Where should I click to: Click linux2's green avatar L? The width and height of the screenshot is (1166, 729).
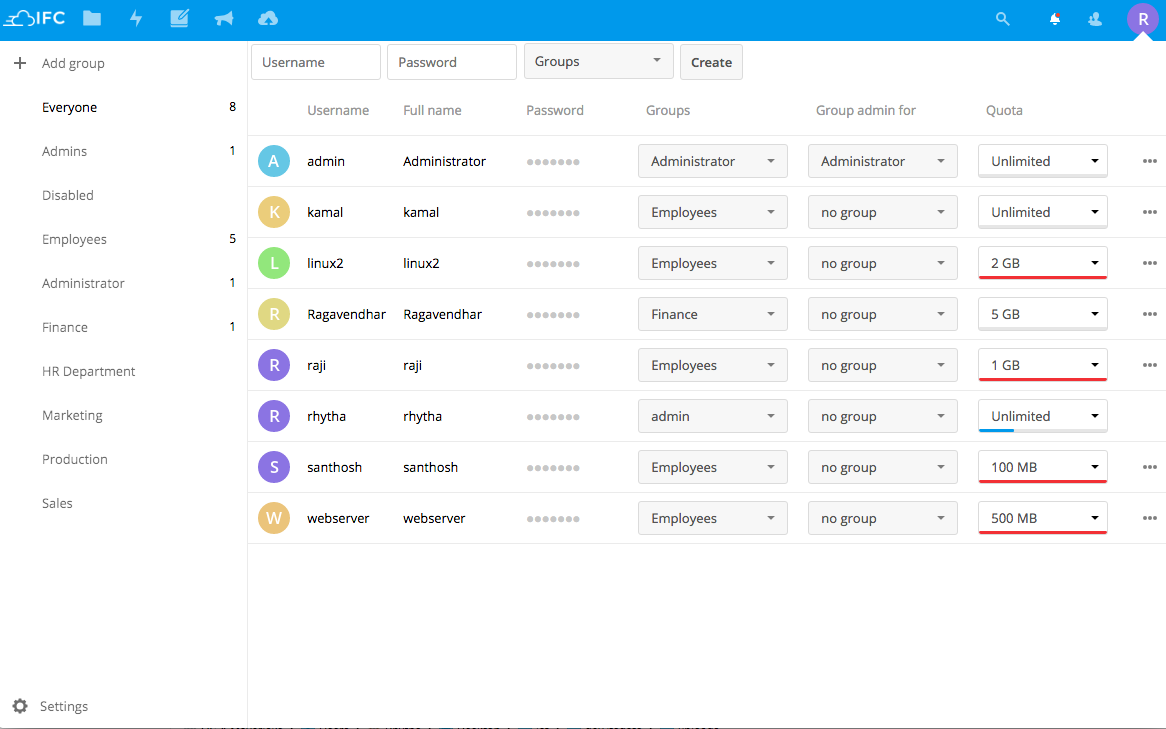274,263
